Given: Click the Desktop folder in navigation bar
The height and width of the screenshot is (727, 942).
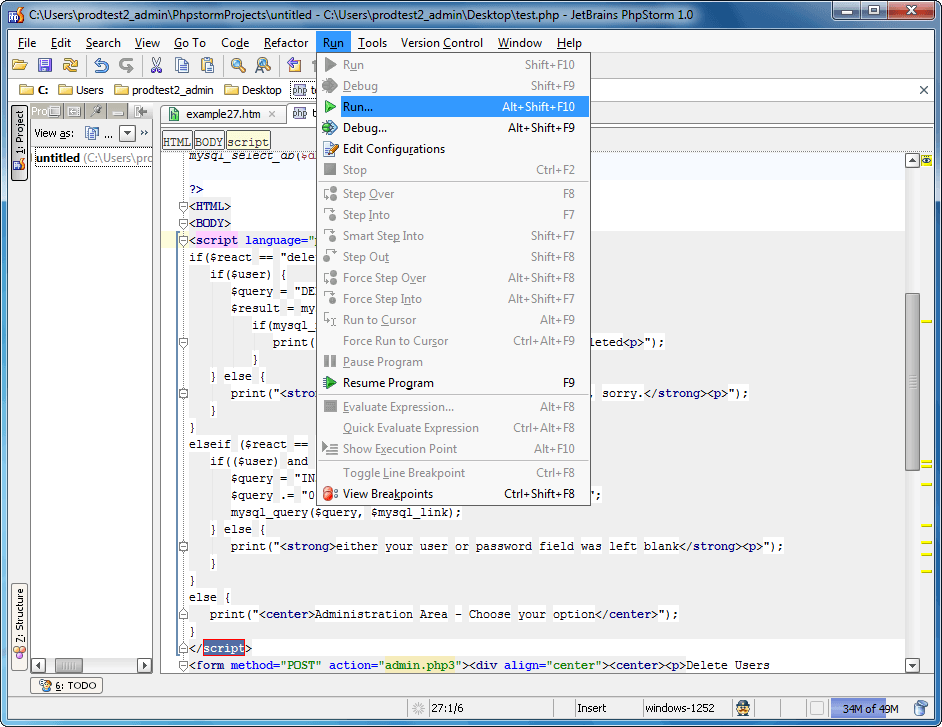Looking at the screenshot, I should pyautogui.click(x=253, y=90).
